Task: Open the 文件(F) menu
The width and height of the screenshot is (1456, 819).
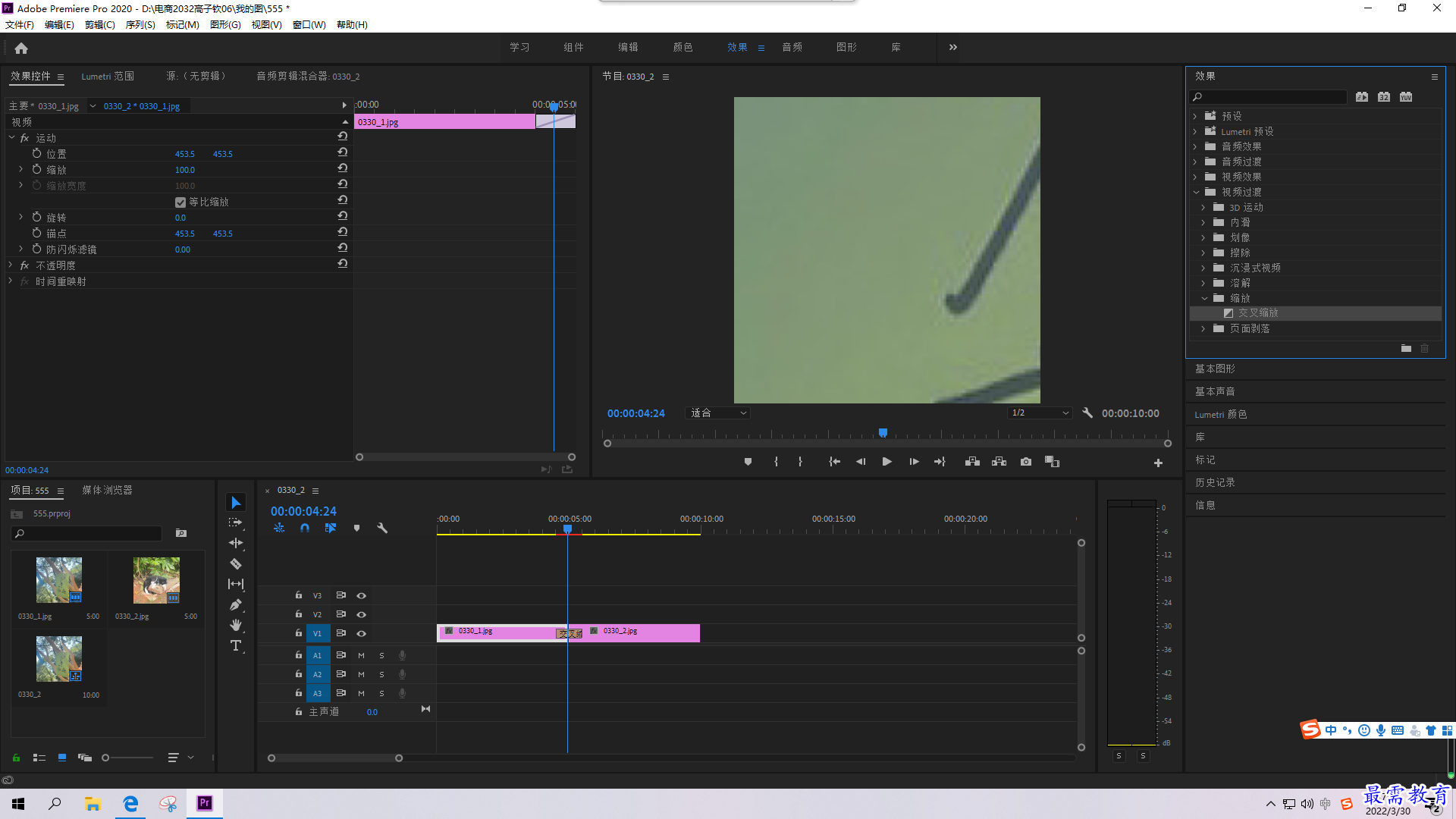Action: [20, 24]
